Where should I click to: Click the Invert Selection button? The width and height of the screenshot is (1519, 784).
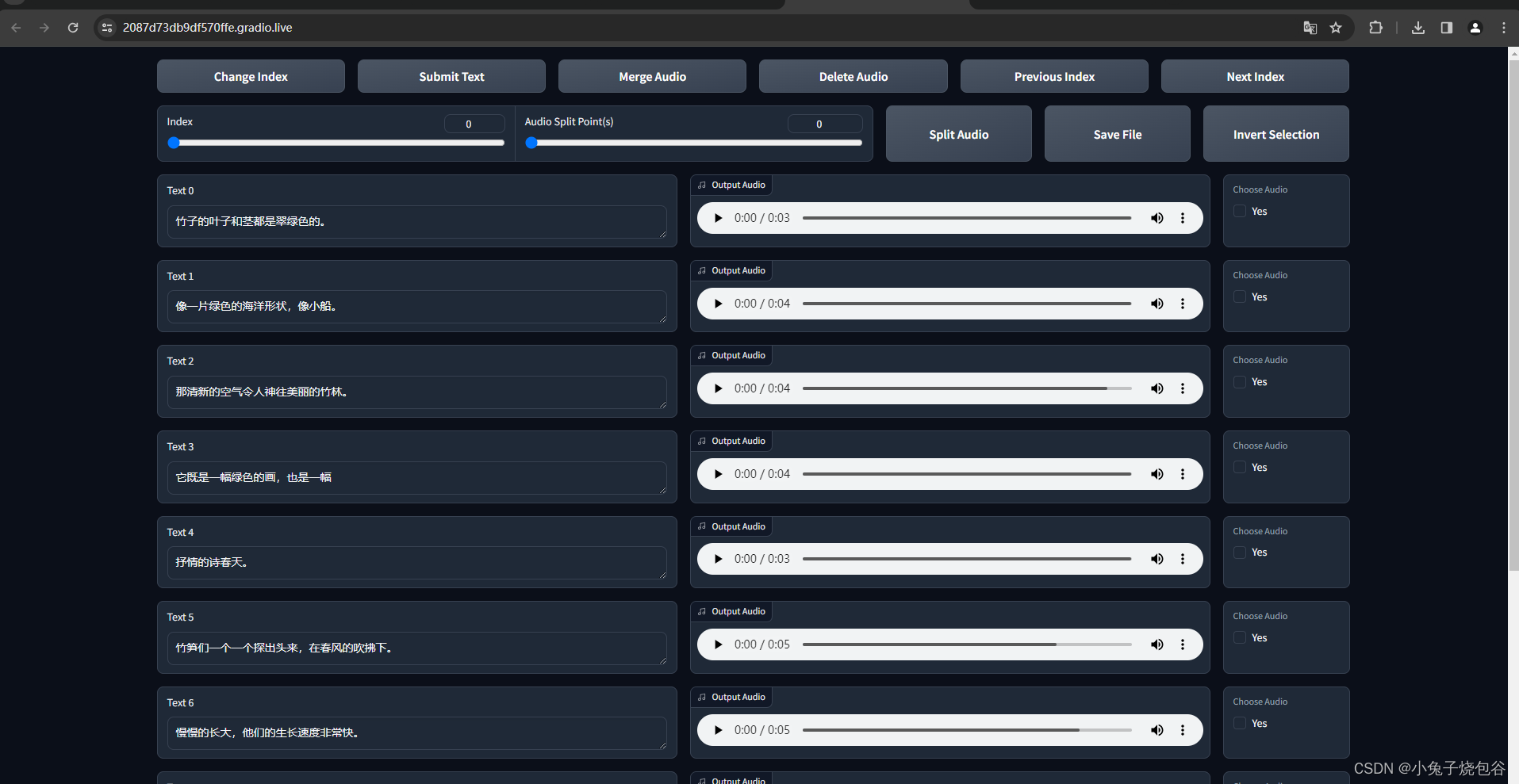pyautogui.click(x=1276, y=134)
